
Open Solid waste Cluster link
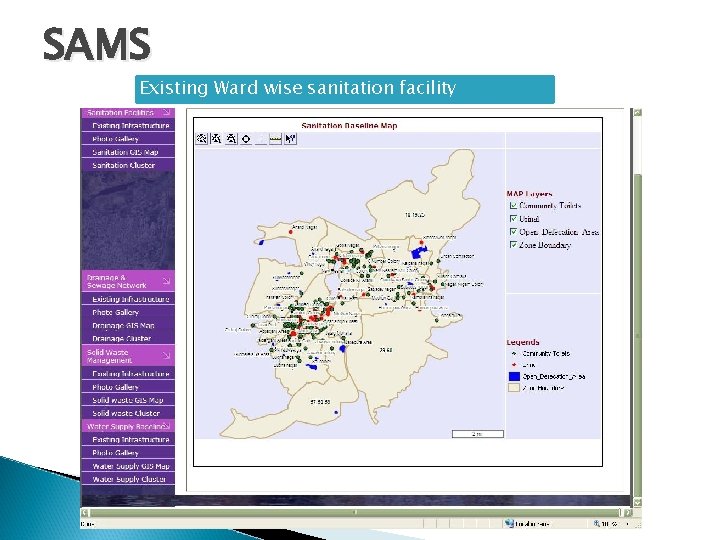point(128,413)
